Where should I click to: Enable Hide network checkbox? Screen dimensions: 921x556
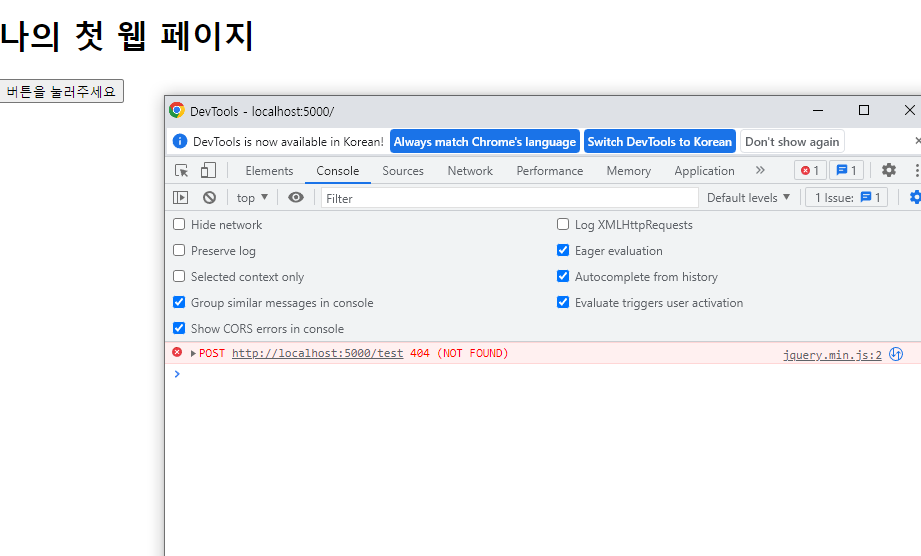coord(179,224)
